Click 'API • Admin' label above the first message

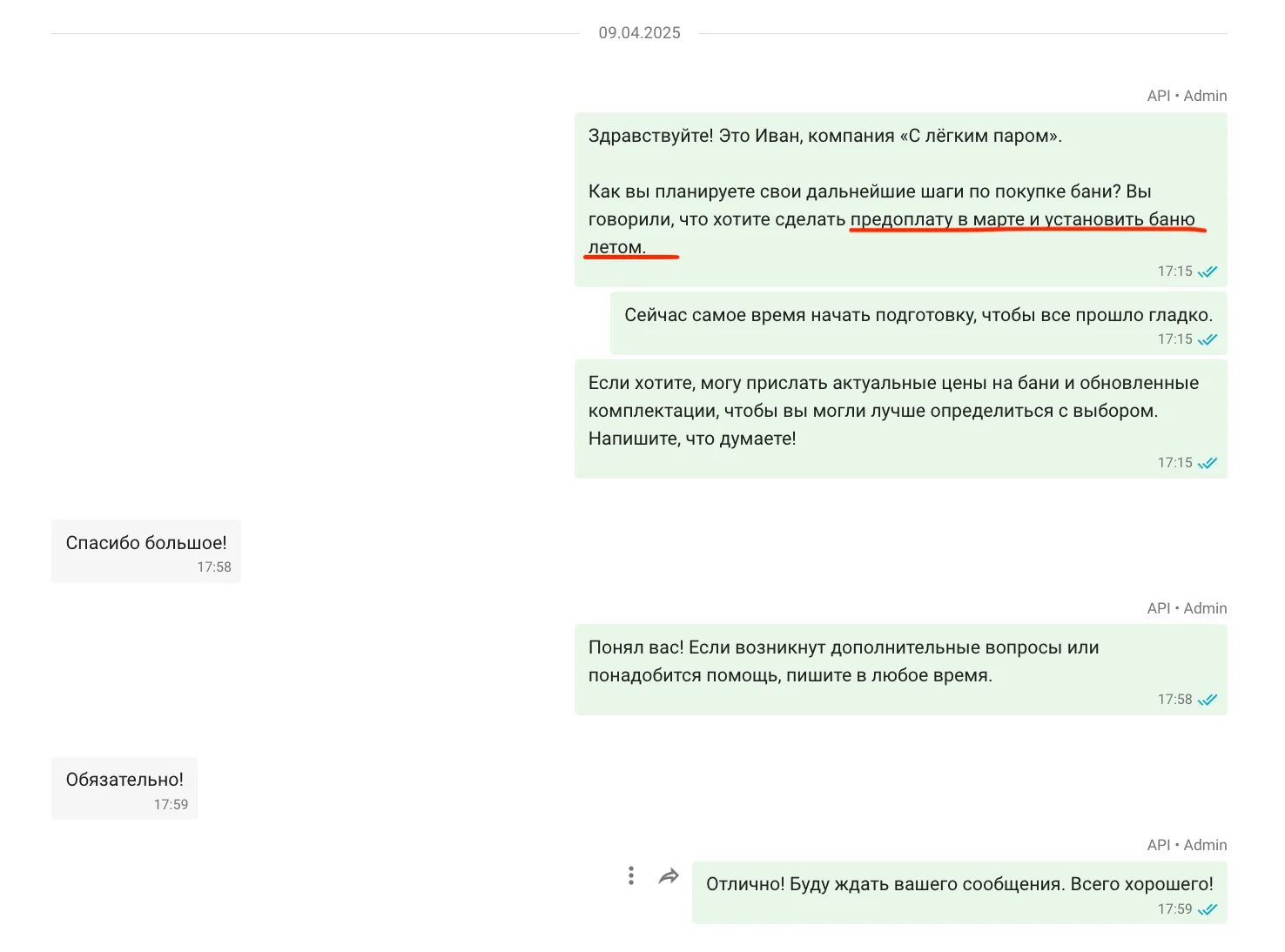[1187, 96]
